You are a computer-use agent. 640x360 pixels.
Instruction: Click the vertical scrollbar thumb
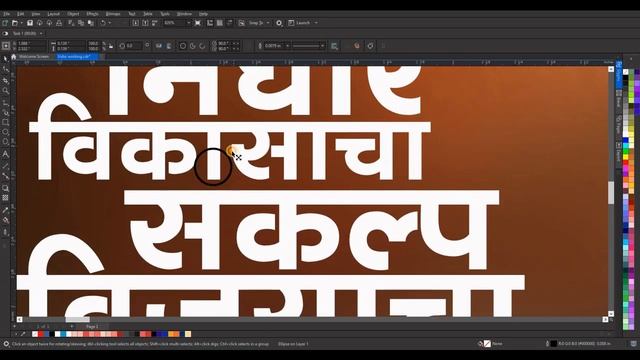point(611,193)
